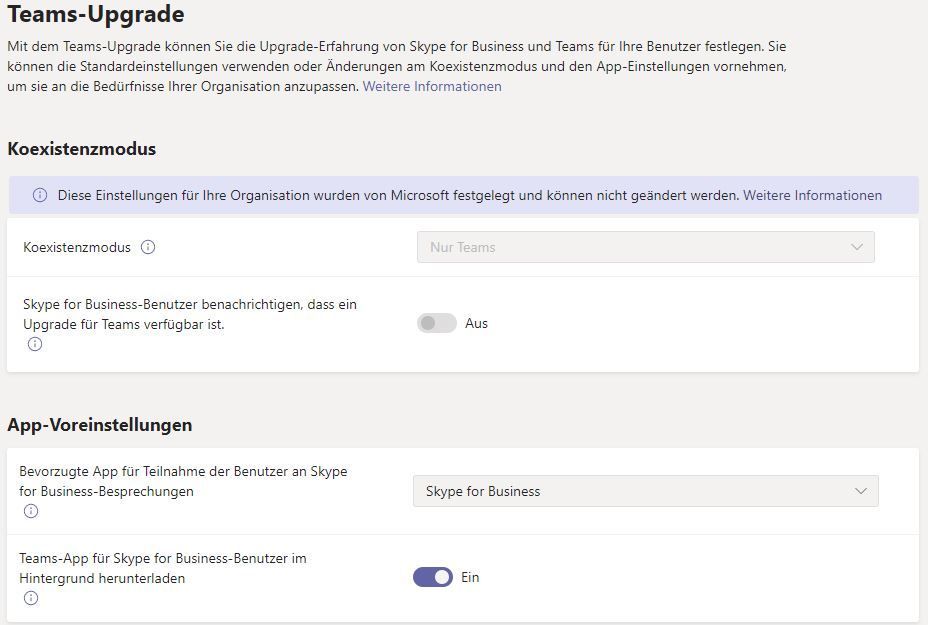
Task: Open the preferred app 'Skype for Business' dropdown
Action: [645, 491]
